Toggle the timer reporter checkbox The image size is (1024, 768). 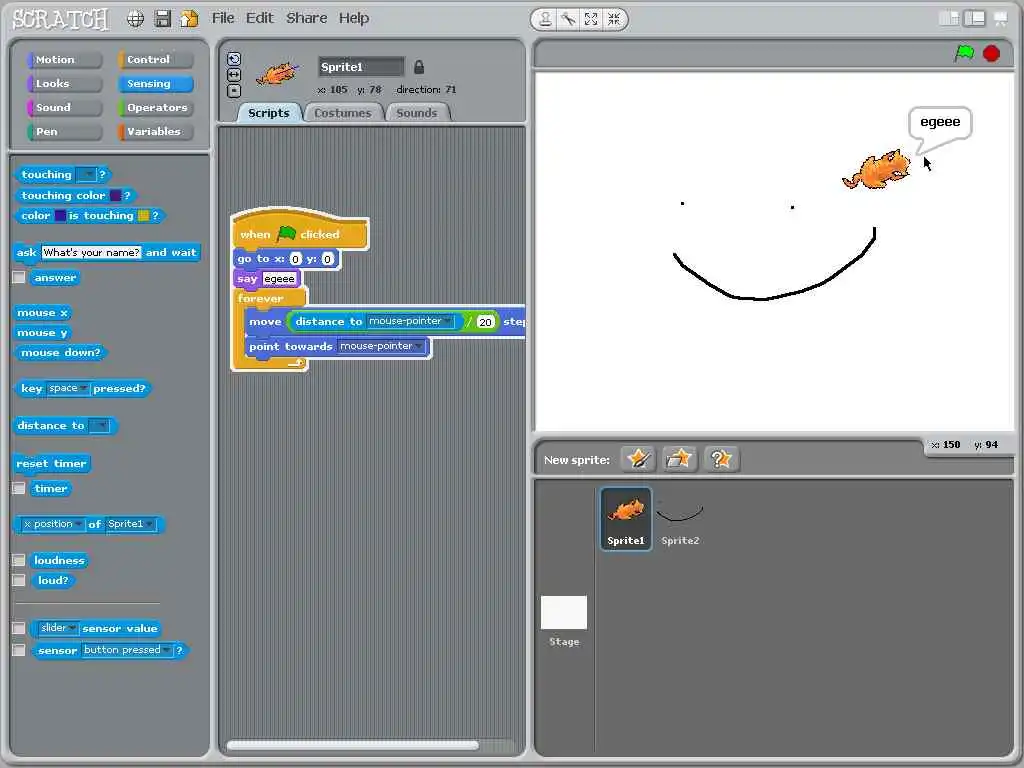19,488
